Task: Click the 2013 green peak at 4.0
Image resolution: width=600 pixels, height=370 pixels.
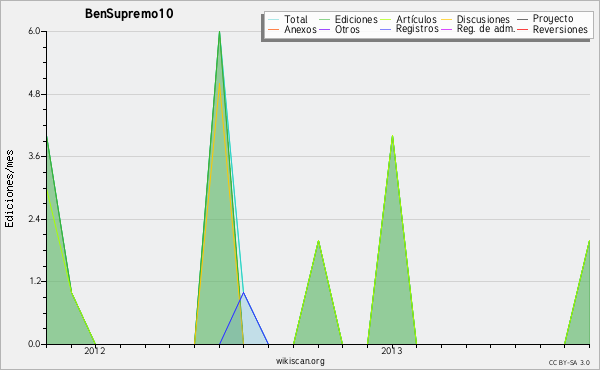Action: click(392, 136)
